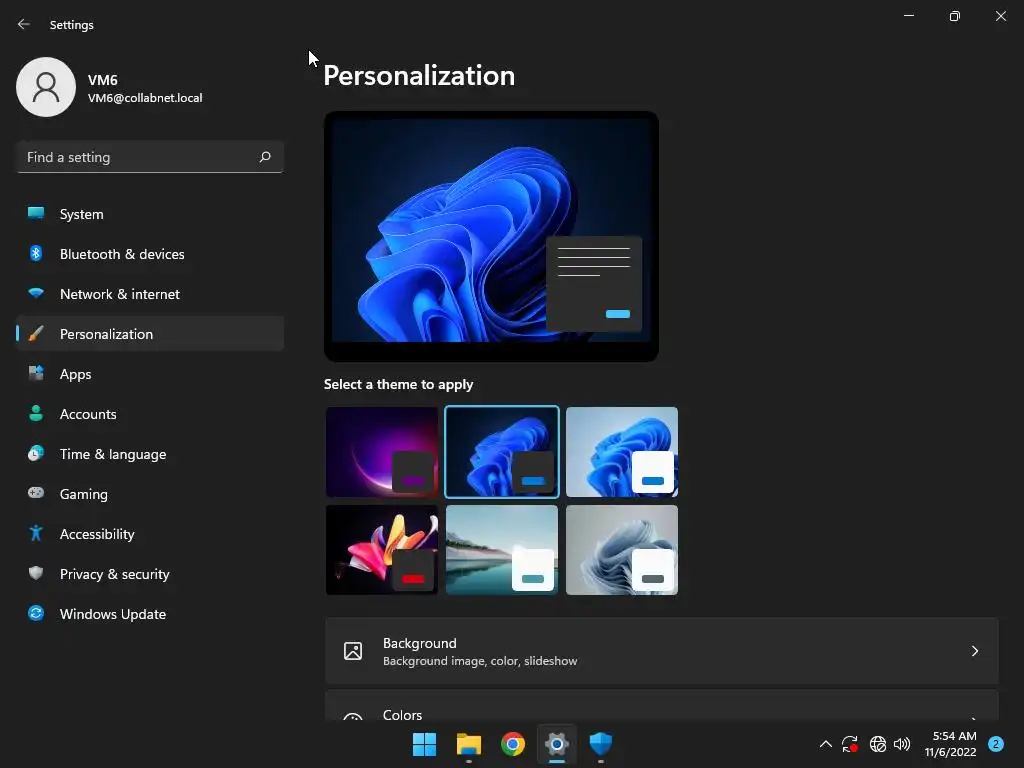Click the VM6 user avatar icon
1024x768 pixels.
(x=46, y=87)
